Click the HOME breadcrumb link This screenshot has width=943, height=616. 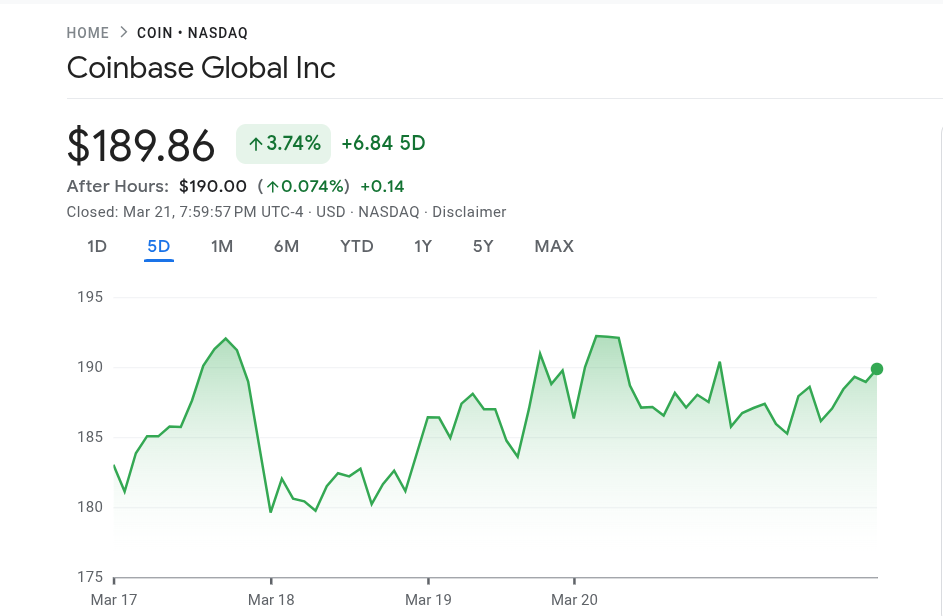click(88, 33)
